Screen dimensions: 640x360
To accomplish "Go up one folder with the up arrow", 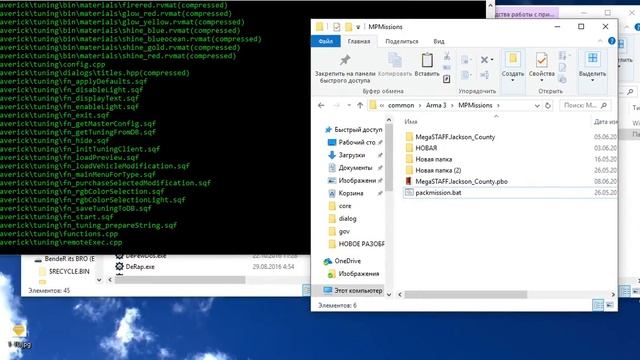I will tap(360, 105).
